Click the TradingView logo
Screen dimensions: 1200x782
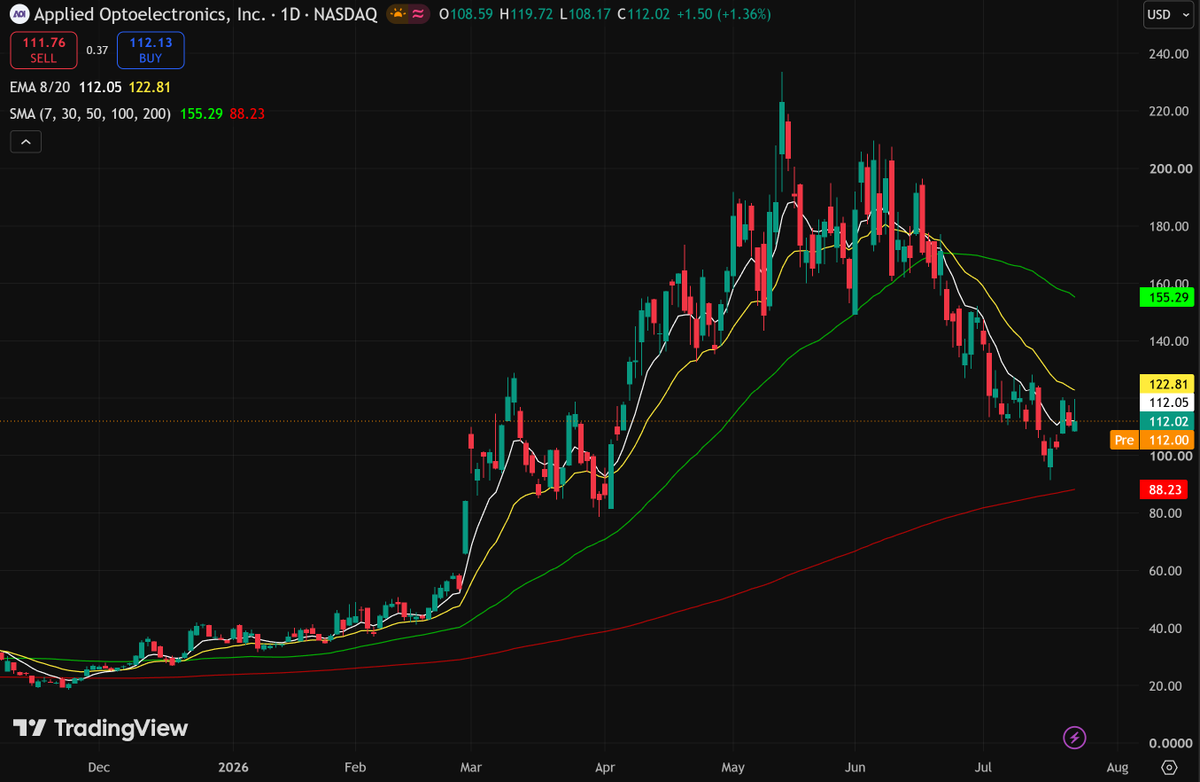point(100,728)
